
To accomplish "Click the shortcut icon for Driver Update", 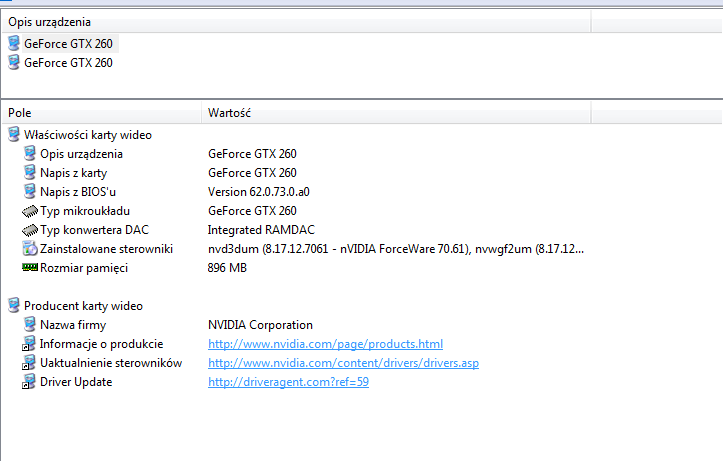I will (x=29, y=382).
